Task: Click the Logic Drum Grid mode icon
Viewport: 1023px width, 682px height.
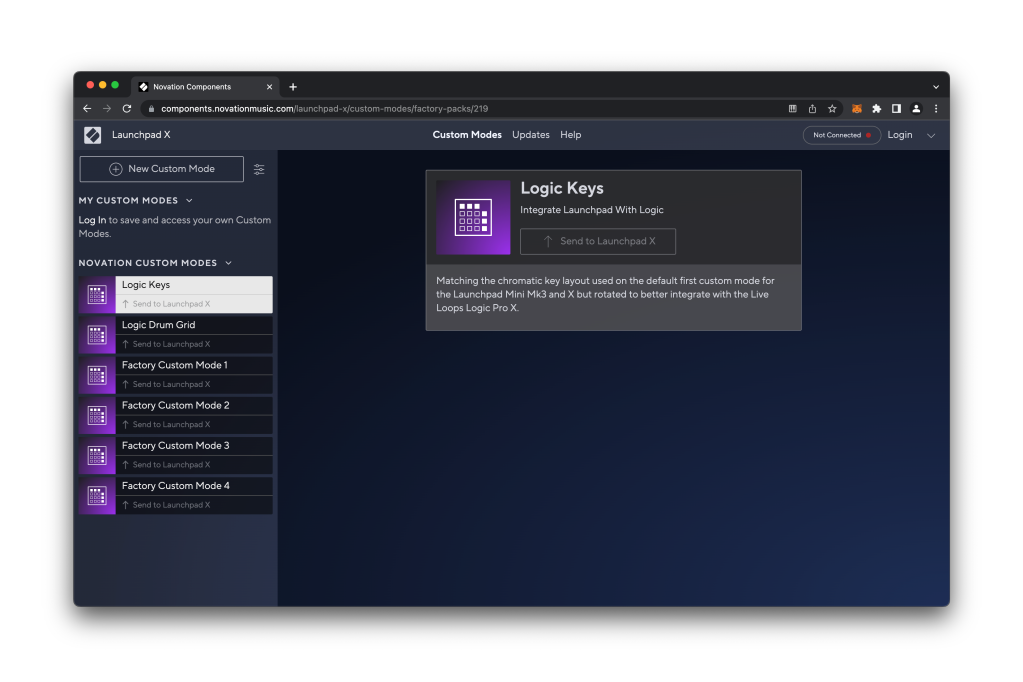Action: (97, 335)
